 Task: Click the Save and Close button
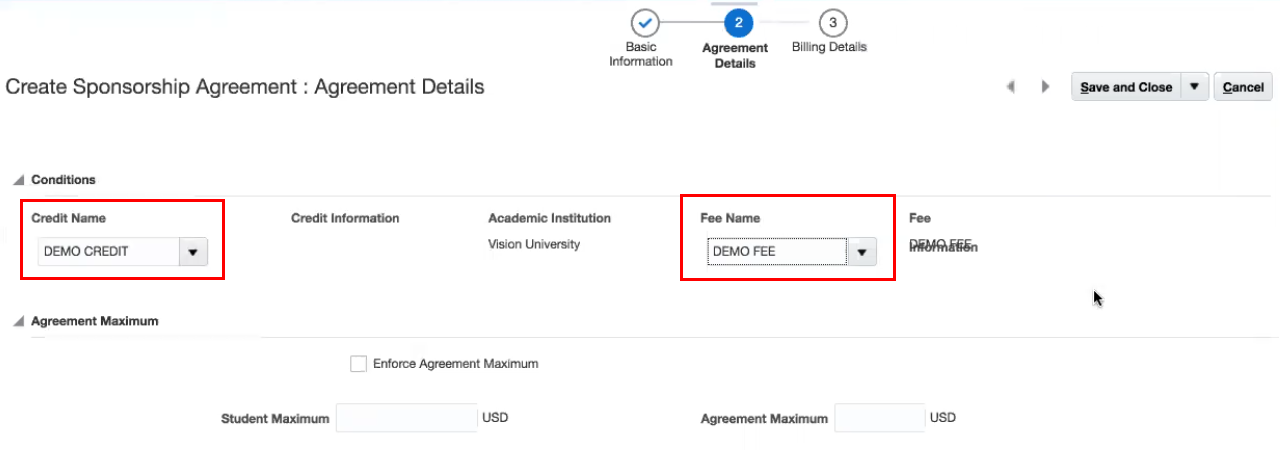click(1126, 87)
